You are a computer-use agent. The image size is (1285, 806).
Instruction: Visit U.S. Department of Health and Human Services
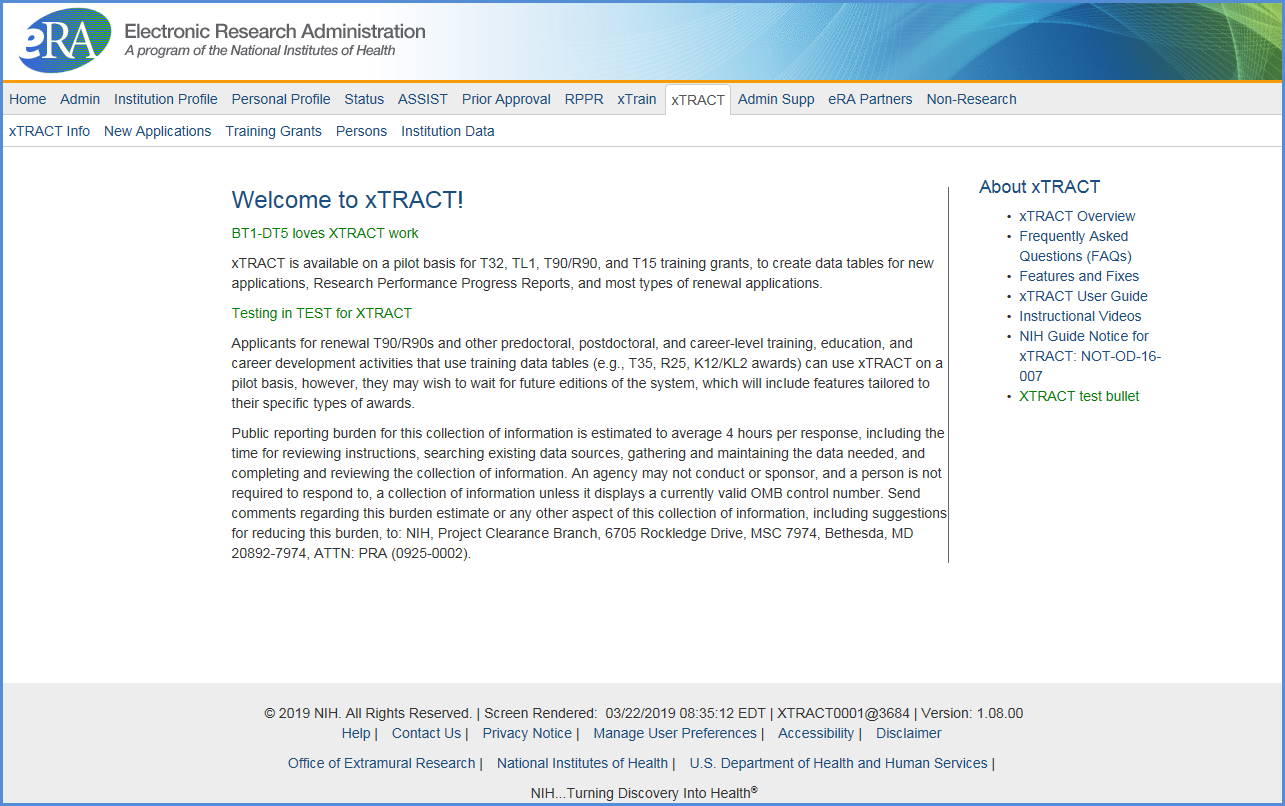838,763
